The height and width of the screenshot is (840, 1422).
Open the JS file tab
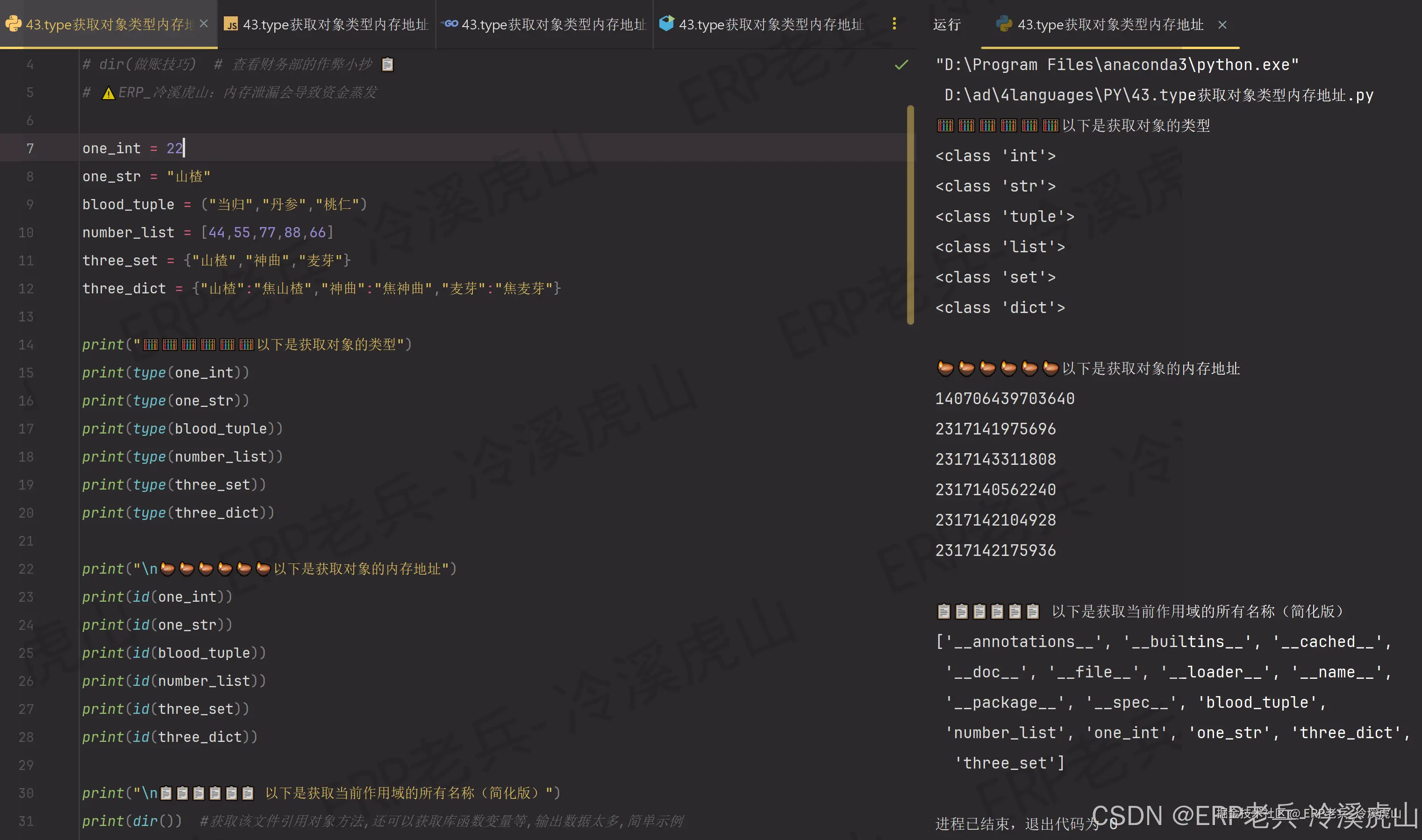pyautogui.click(x=327, y=24)
